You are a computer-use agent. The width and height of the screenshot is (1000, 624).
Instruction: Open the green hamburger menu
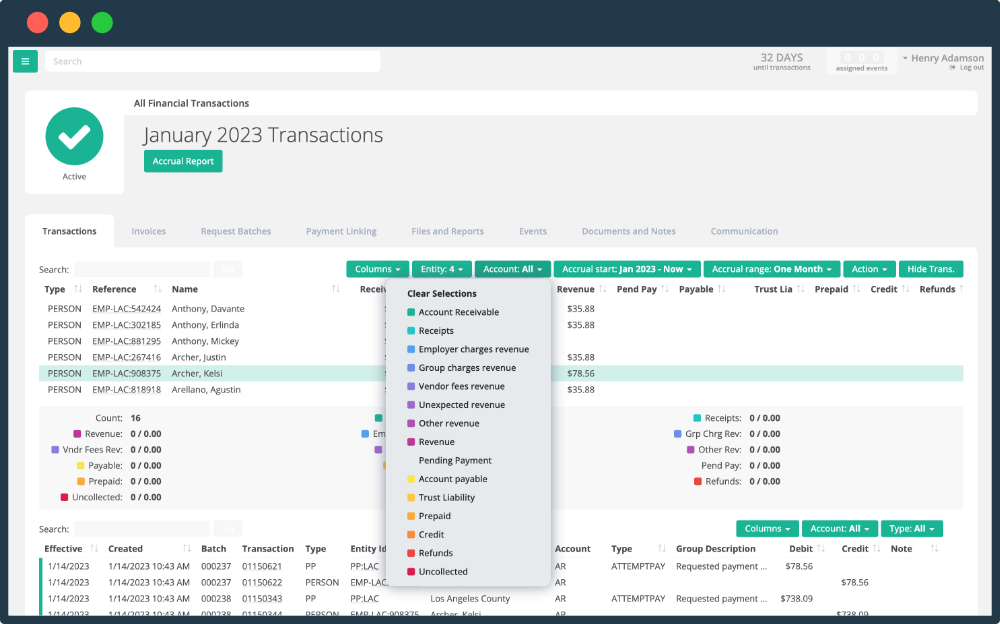pyautogui.click(x=26, y=61)
